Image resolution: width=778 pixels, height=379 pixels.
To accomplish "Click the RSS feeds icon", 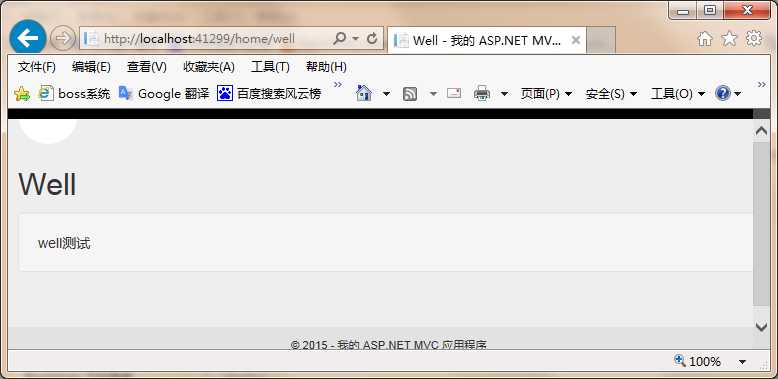I will tap(410, 94).
